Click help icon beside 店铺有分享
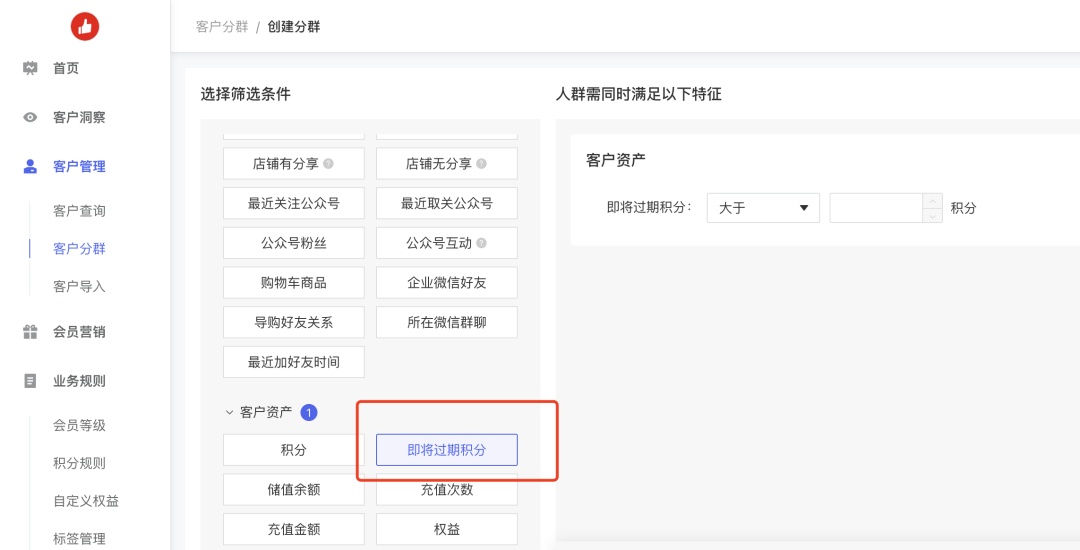Viewport: 1080px width, 550px height. pyautogui.click(x=329, y=164)
